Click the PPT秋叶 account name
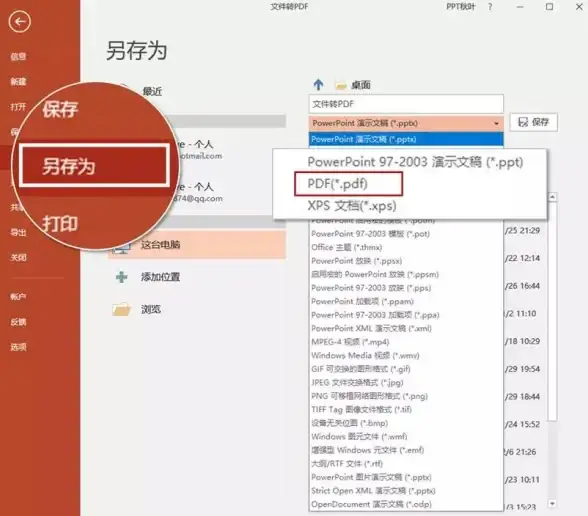The height and width of the screenshot is (516, 588). click(x=460, y=7)
